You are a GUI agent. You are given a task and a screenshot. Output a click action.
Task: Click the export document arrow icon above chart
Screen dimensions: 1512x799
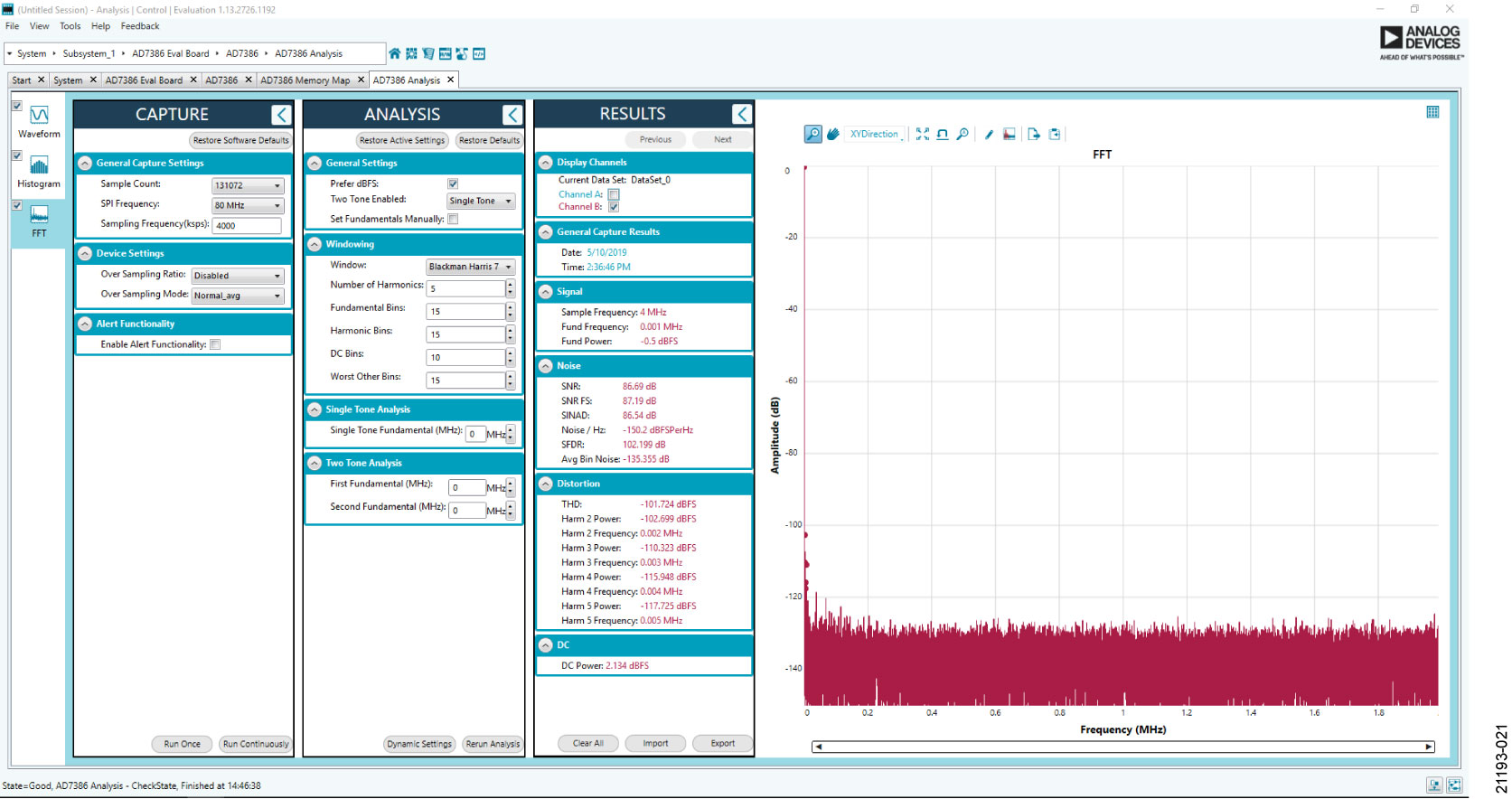[1033, 135]
